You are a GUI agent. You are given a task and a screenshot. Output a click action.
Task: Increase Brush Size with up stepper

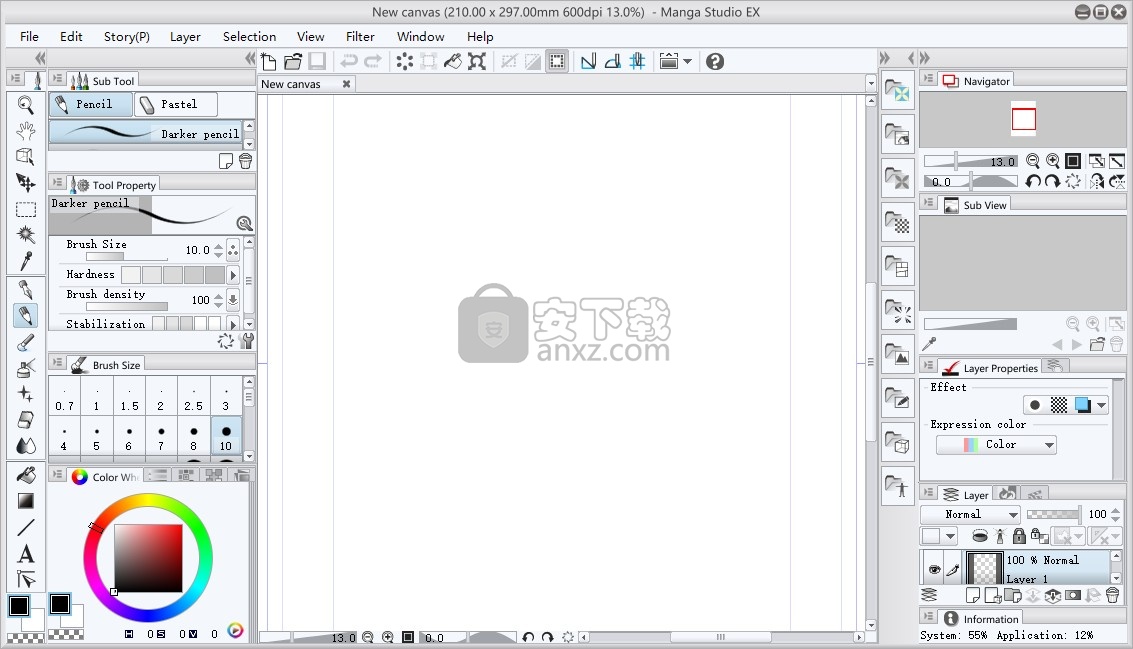[x=218, y=246]
